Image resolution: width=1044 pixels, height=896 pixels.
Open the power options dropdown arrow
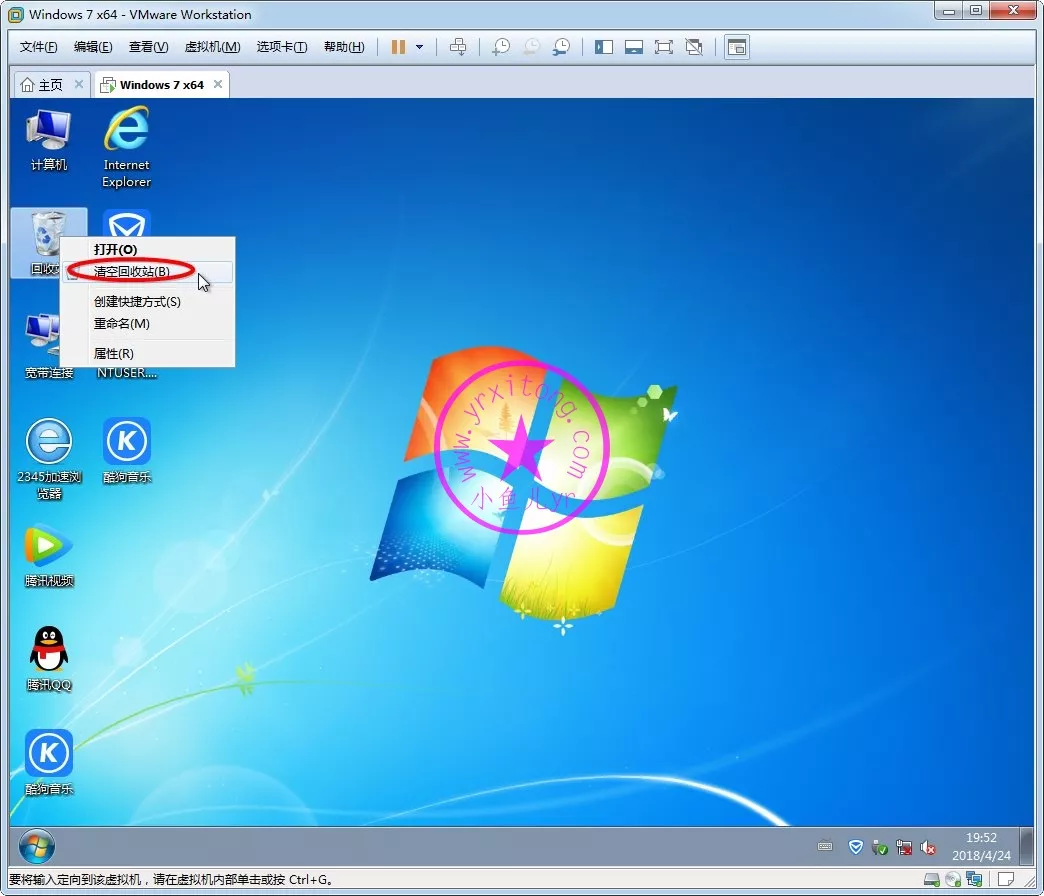point(420,47)
